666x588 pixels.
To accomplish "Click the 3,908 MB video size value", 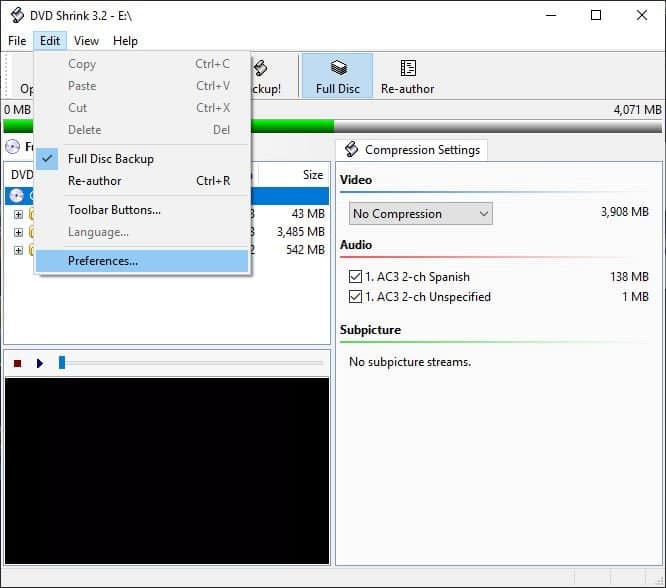I will pos(625,212).
